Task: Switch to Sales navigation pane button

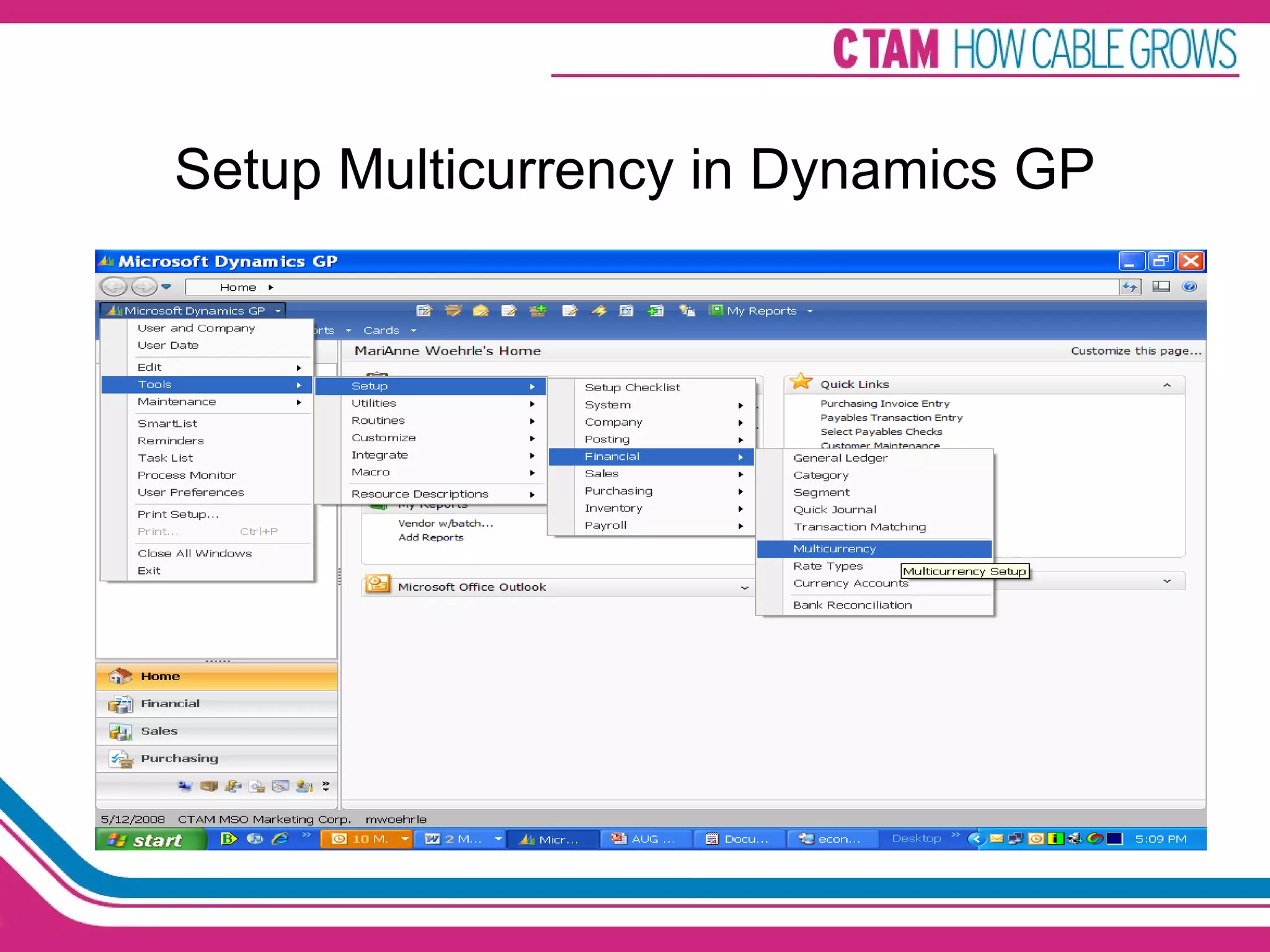Action: pyautogui.click(x=216, y=731)
